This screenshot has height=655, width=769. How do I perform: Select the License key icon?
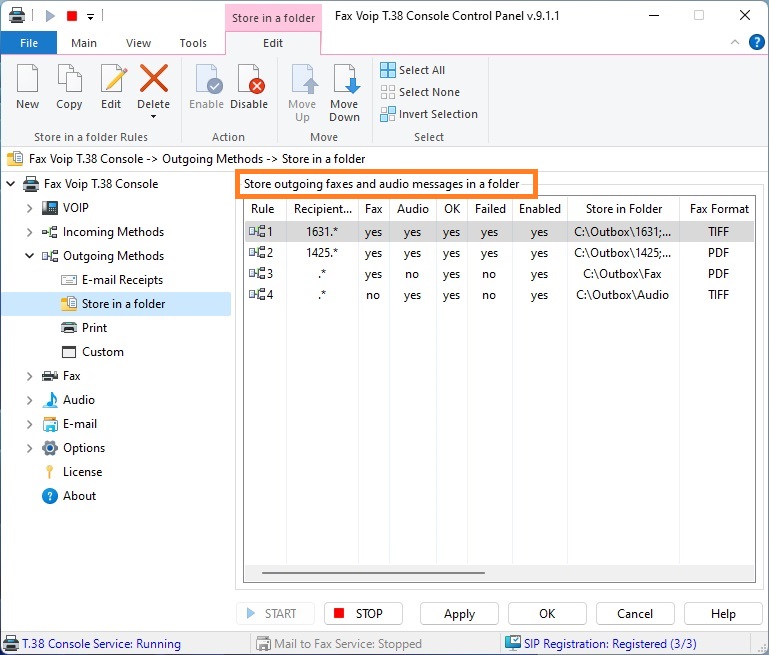(50, 472)
